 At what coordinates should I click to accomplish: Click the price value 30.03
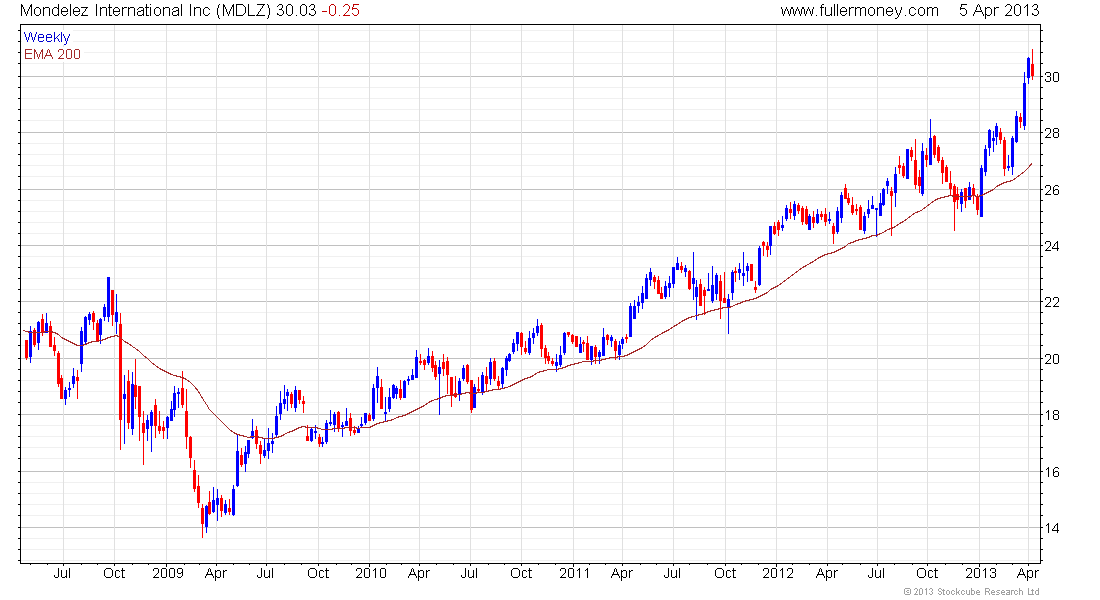coord(296,11)
